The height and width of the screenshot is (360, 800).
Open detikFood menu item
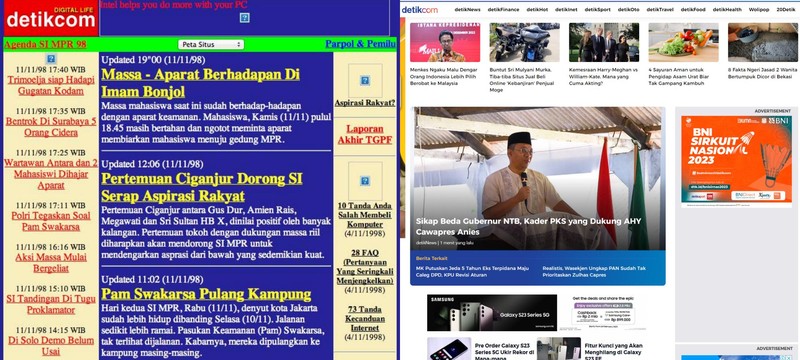coord(693,10)
